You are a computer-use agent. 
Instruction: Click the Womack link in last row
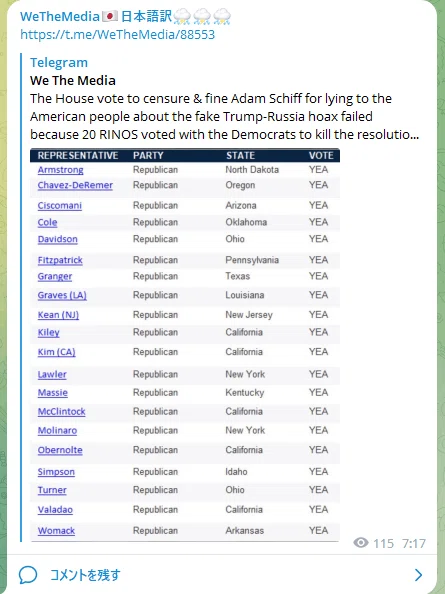click(56, 531)
